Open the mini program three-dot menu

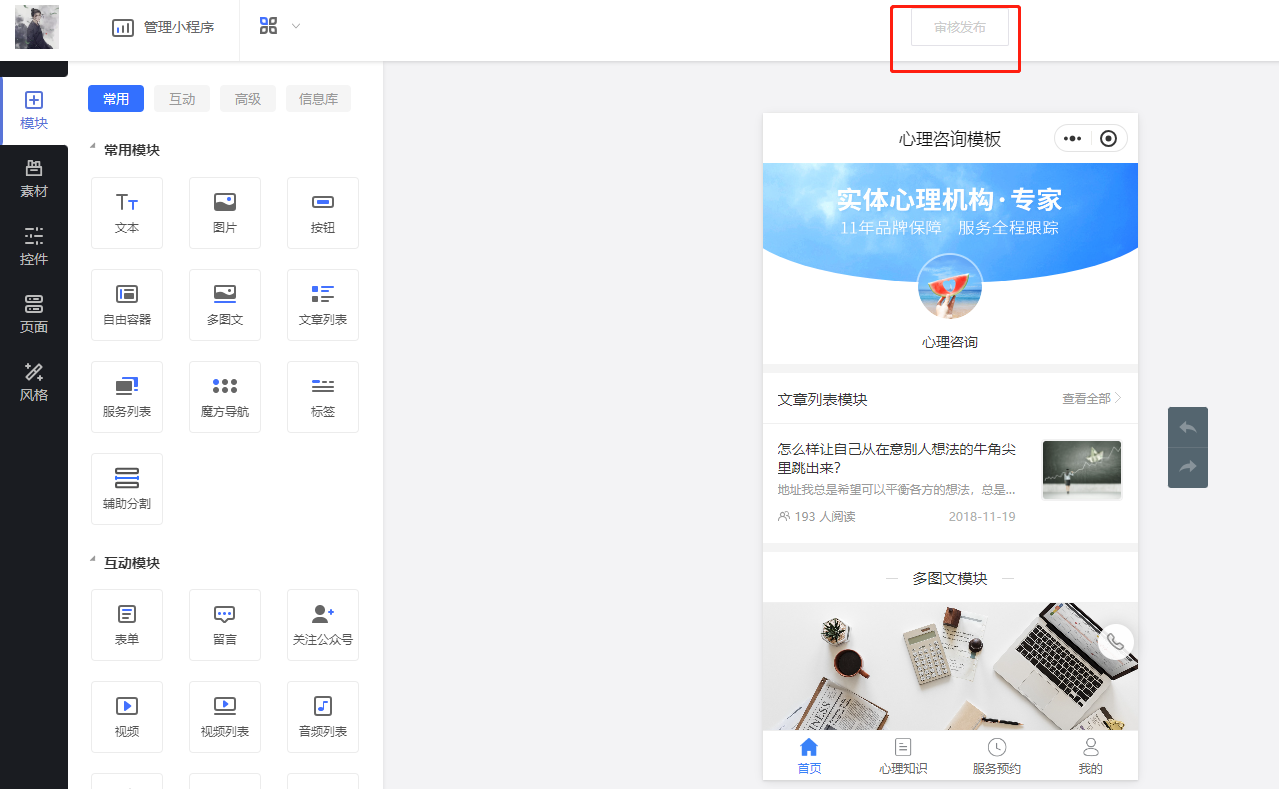[x=1073, y=139]
